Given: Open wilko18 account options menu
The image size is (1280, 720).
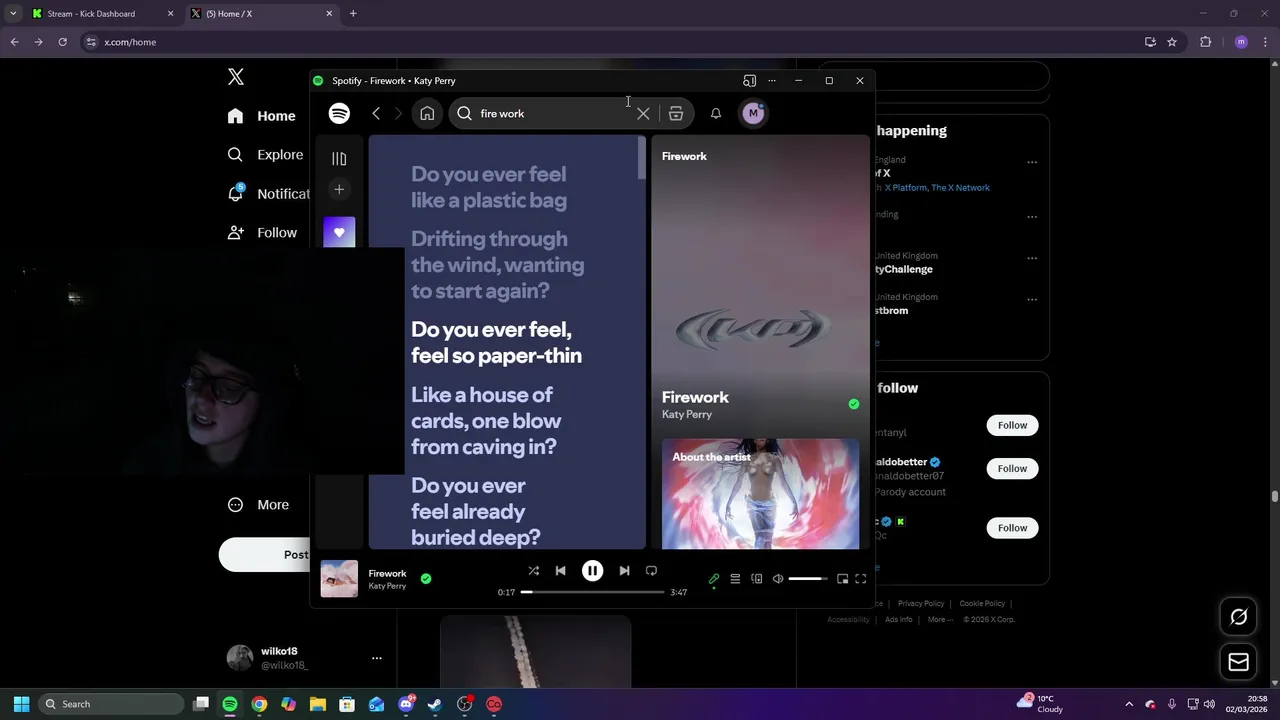Looking at the screenshot, I should click(x=377, y=658).
